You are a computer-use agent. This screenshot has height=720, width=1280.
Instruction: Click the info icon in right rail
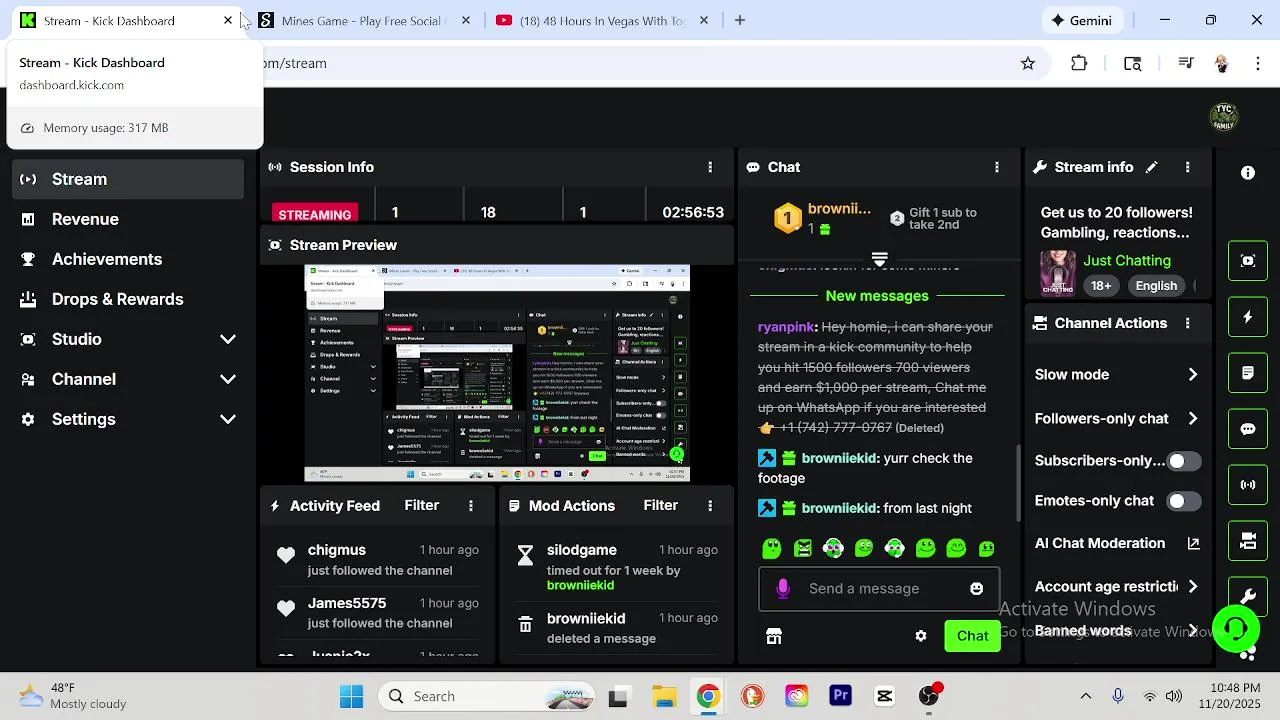tap(1248, 173)
